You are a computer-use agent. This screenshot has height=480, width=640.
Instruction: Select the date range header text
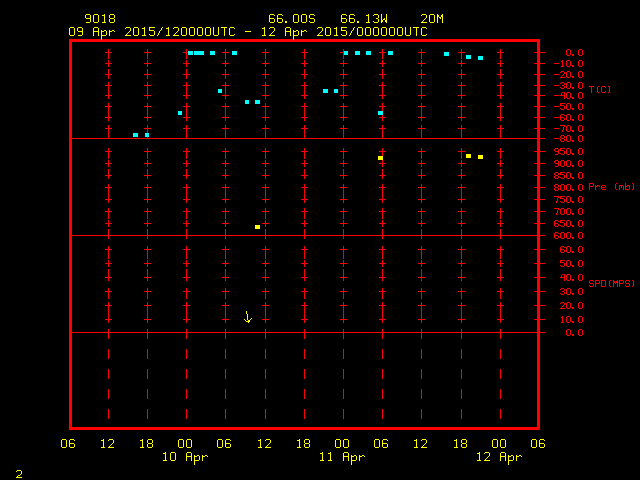click(248, 31)
